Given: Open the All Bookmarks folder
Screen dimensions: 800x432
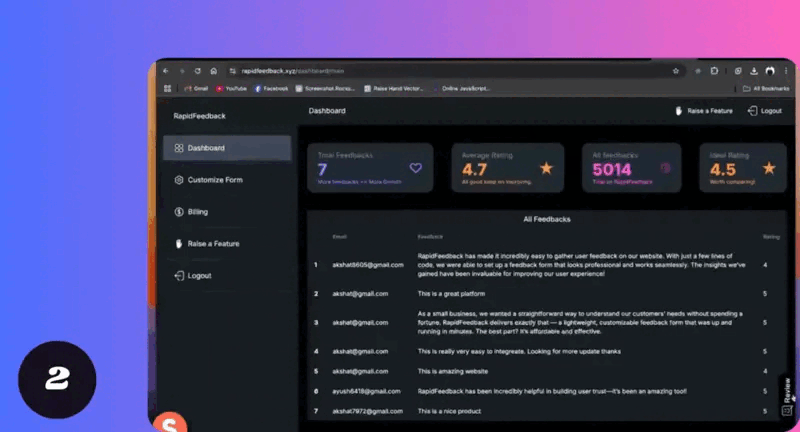Looking at the screenshot, I should (x=766, y=89).
